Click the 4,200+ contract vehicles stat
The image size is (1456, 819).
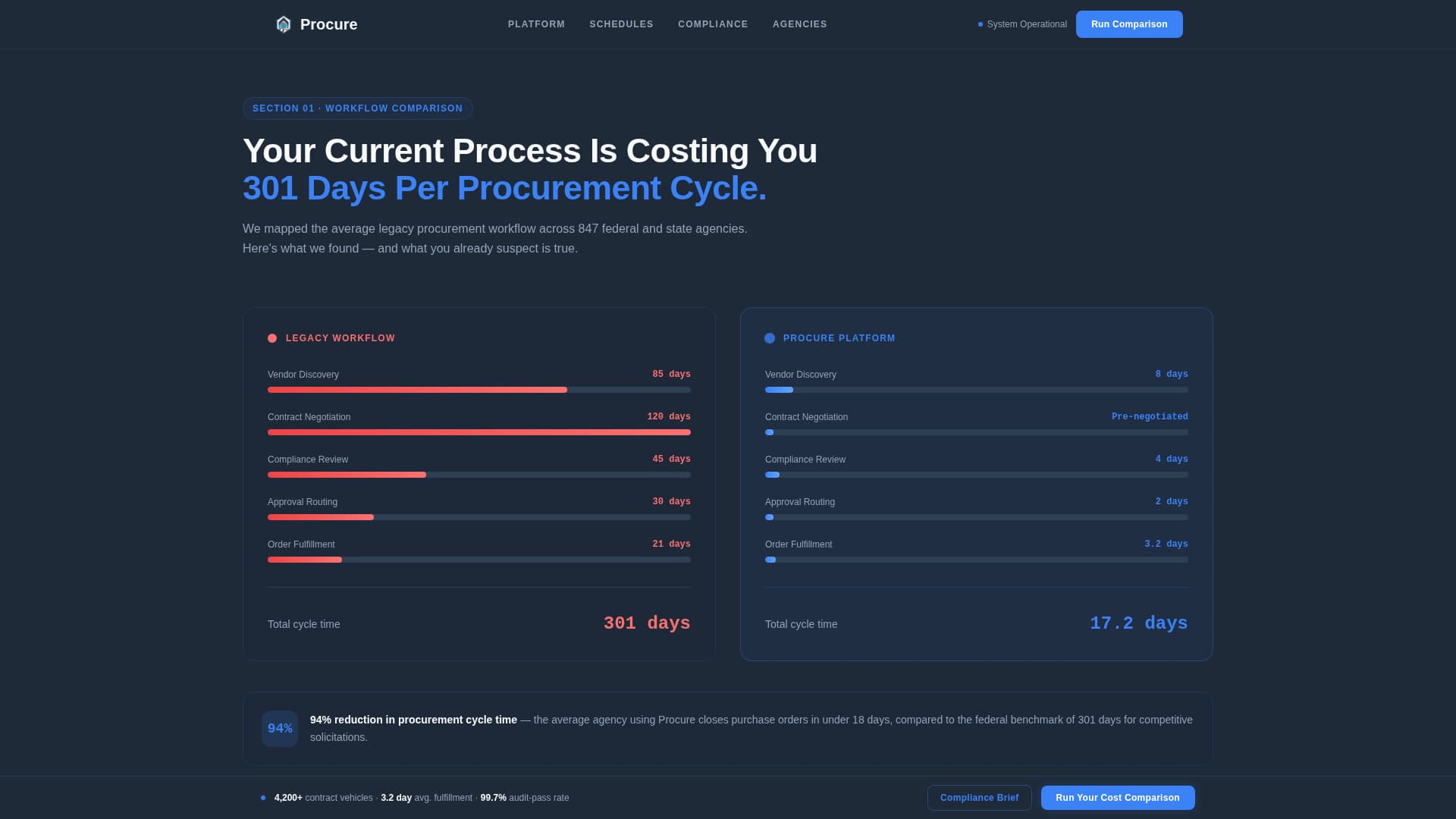[324, 798]
